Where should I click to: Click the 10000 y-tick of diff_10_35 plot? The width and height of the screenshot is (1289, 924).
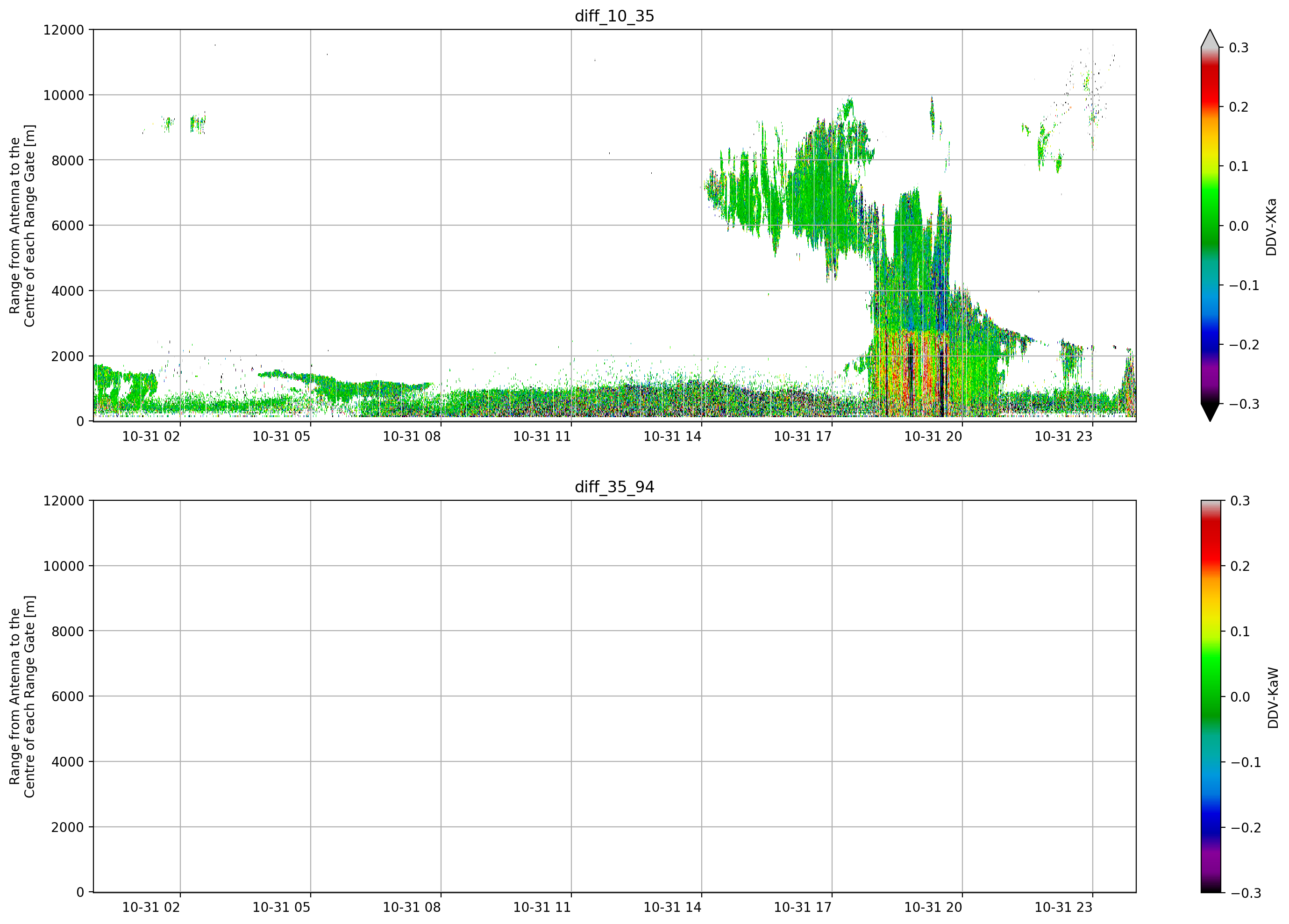click(64, 95)
